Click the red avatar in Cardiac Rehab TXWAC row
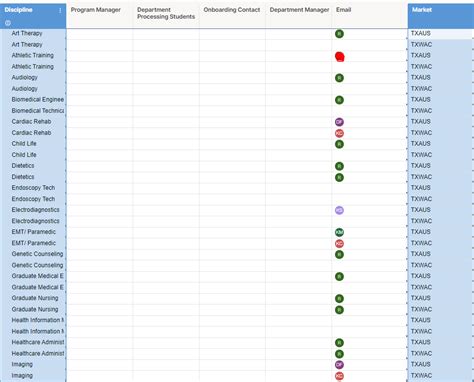474x382 pixels. [339, 133]
